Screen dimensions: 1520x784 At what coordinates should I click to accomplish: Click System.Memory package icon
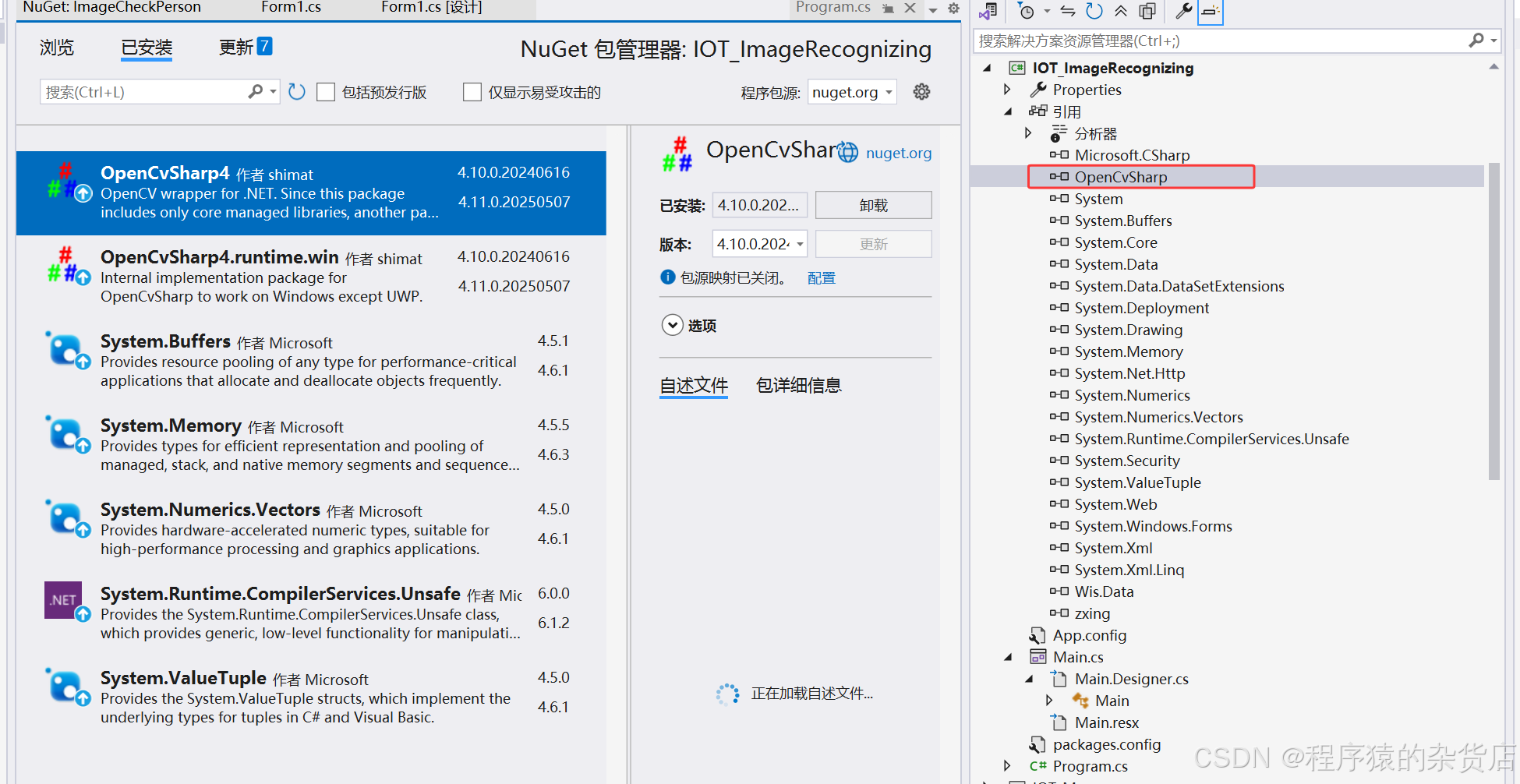(67, 434)
